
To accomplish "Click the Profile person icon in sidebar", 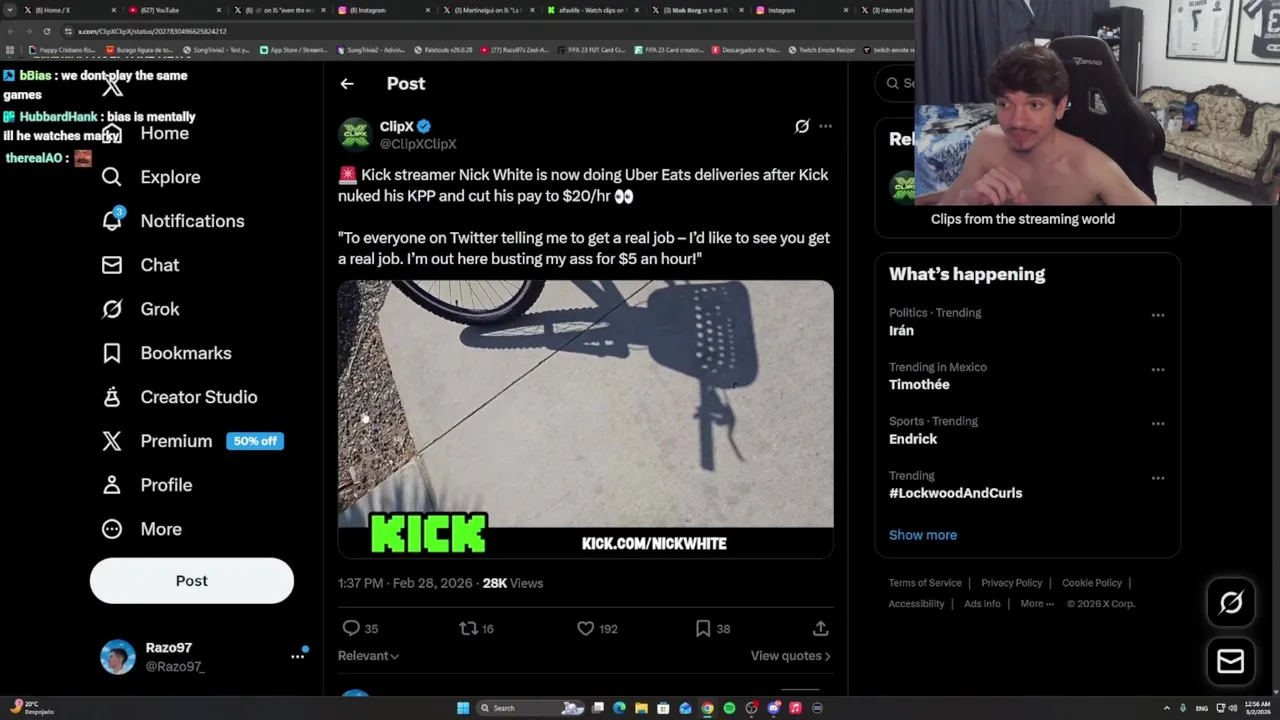I will (x=112, y=485).
